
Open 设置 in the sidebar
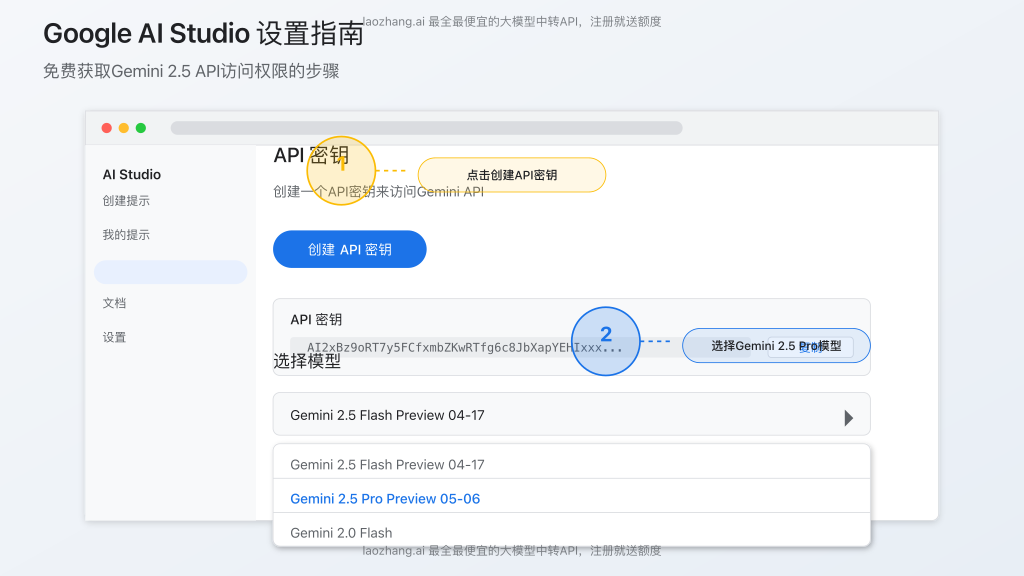[114, 337]
